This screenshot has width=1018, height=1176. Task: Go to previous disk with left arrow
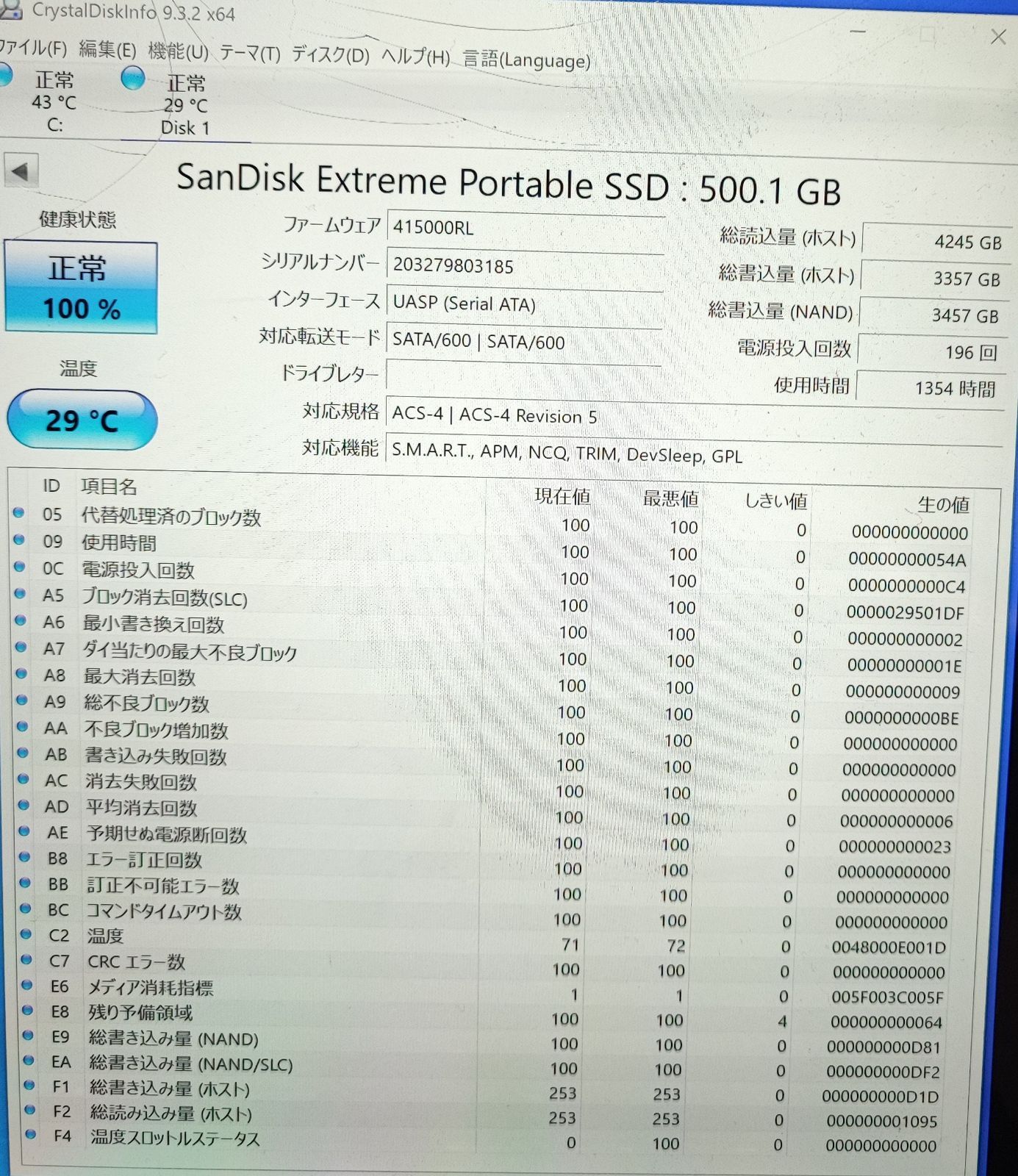click(x=21, y=172)
